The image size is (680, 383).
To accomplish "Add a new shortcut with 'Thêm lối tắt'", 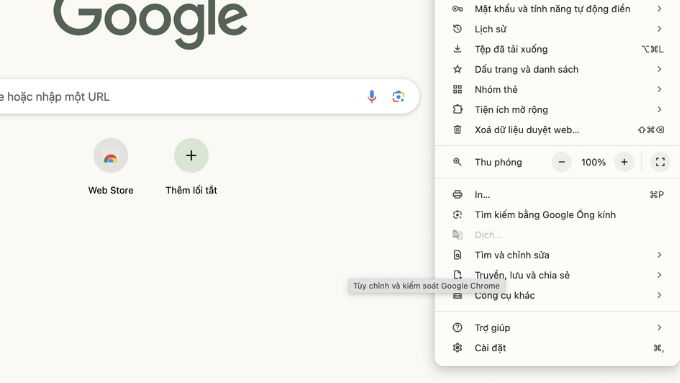I will pyautogui.click(x=191, y=166).
